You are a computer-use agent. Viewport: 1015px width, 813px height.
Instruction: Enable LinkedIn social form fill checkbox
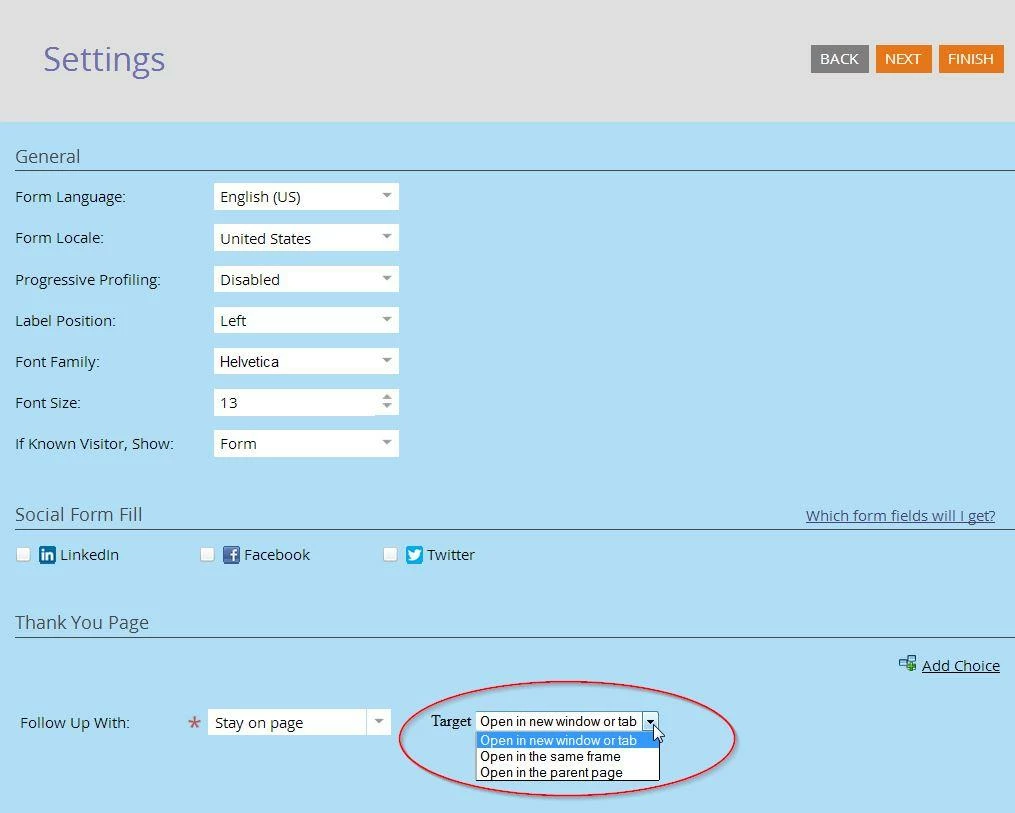point(23,555)
